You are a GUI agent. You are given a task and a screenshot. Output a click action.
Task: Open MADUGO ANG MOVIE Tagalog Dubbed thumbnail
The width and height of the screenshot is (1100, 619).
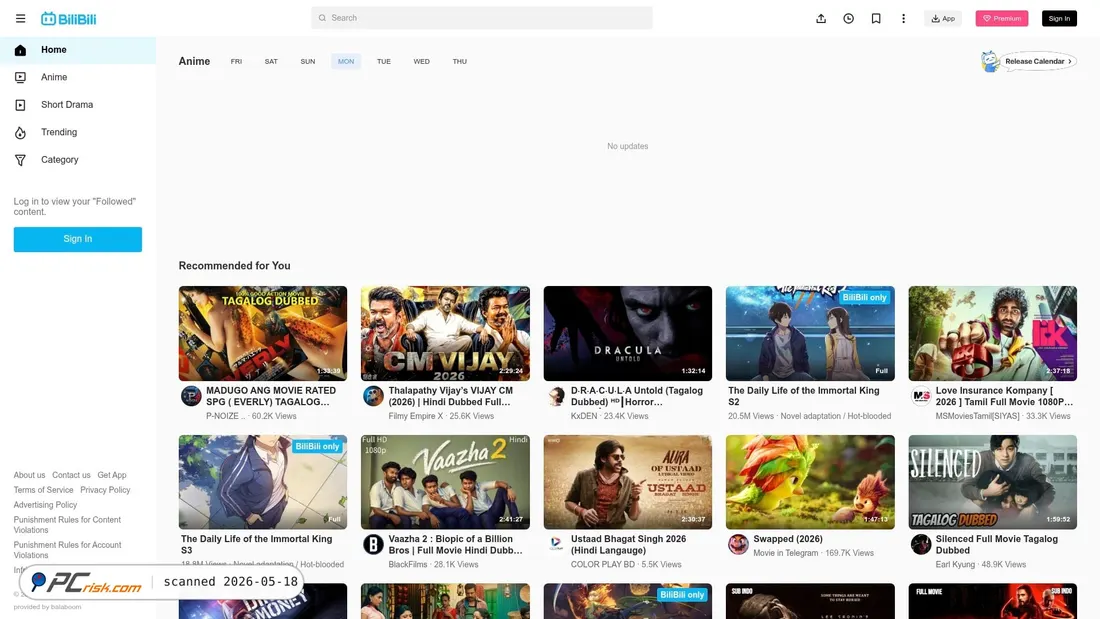(x=262, y=333)
